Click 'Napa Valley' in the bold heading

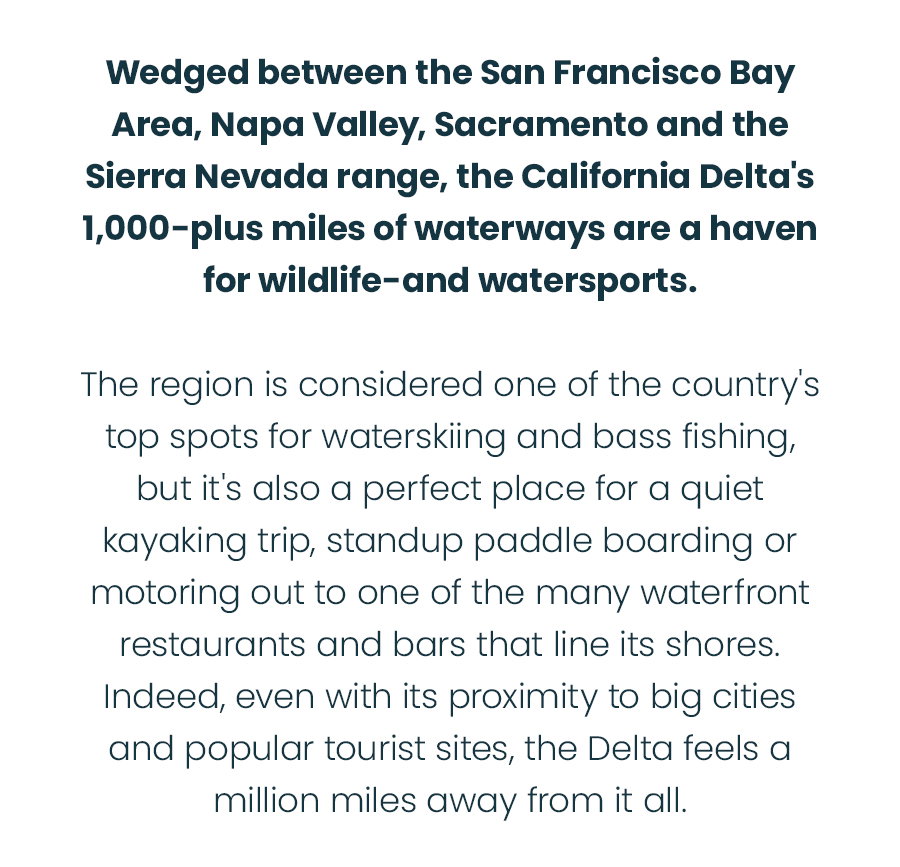317,125
